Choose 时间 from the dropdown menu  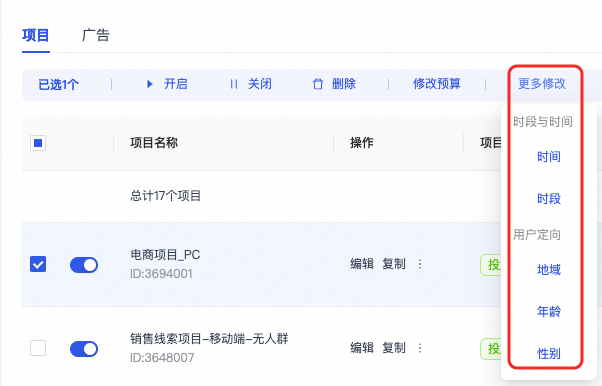pos(549,157)
